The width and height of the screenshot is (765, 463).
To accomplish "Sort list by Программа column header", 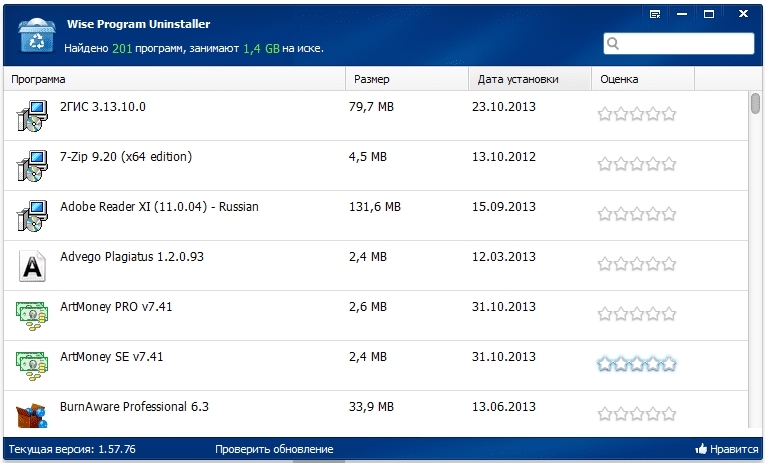I will [174, 79].
